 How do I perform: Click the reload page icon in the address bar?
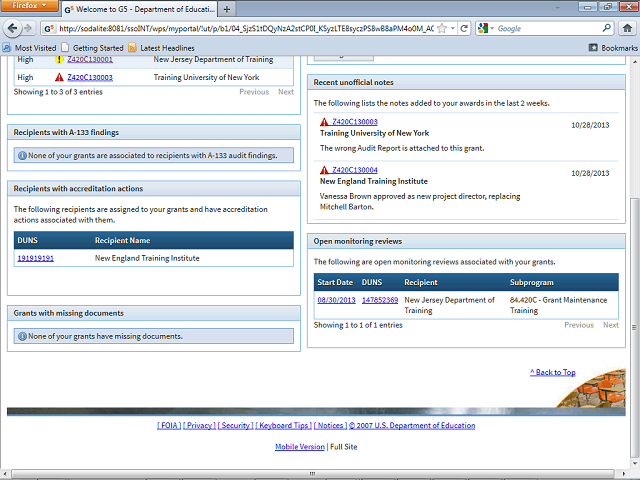pos(465,29)
